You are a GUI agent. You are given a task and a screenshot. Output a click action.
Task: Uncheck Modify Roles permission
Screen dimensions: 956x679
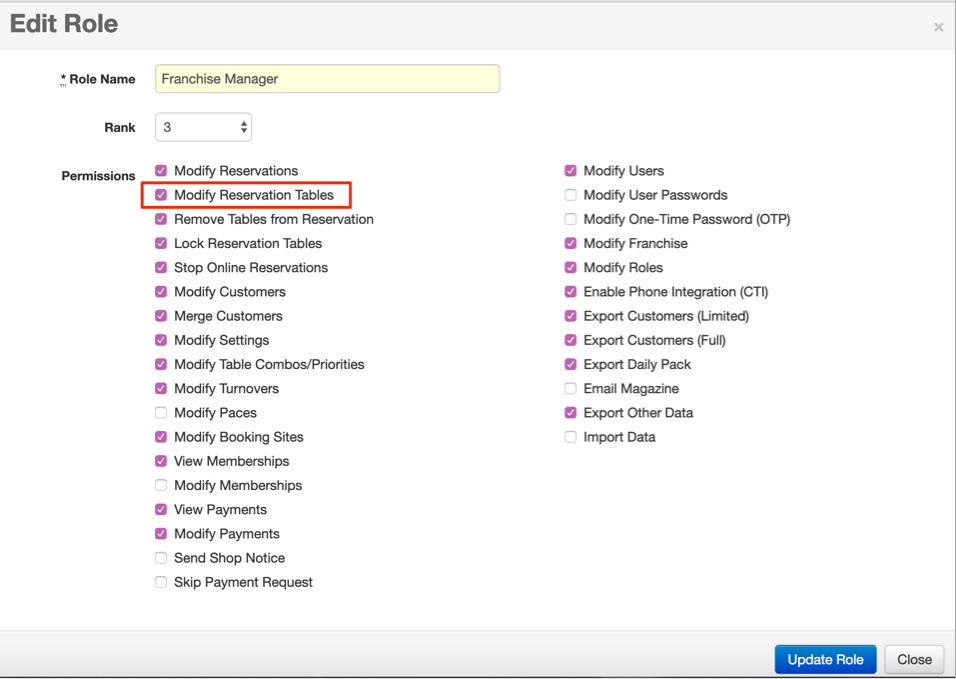[x=571, y=268]
